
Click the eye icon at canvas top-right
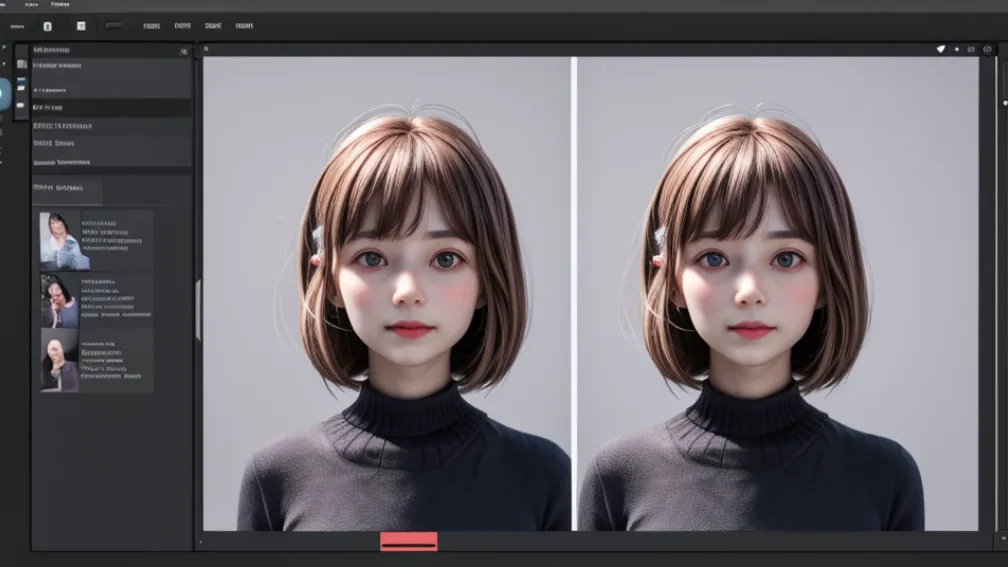point(988,49)
